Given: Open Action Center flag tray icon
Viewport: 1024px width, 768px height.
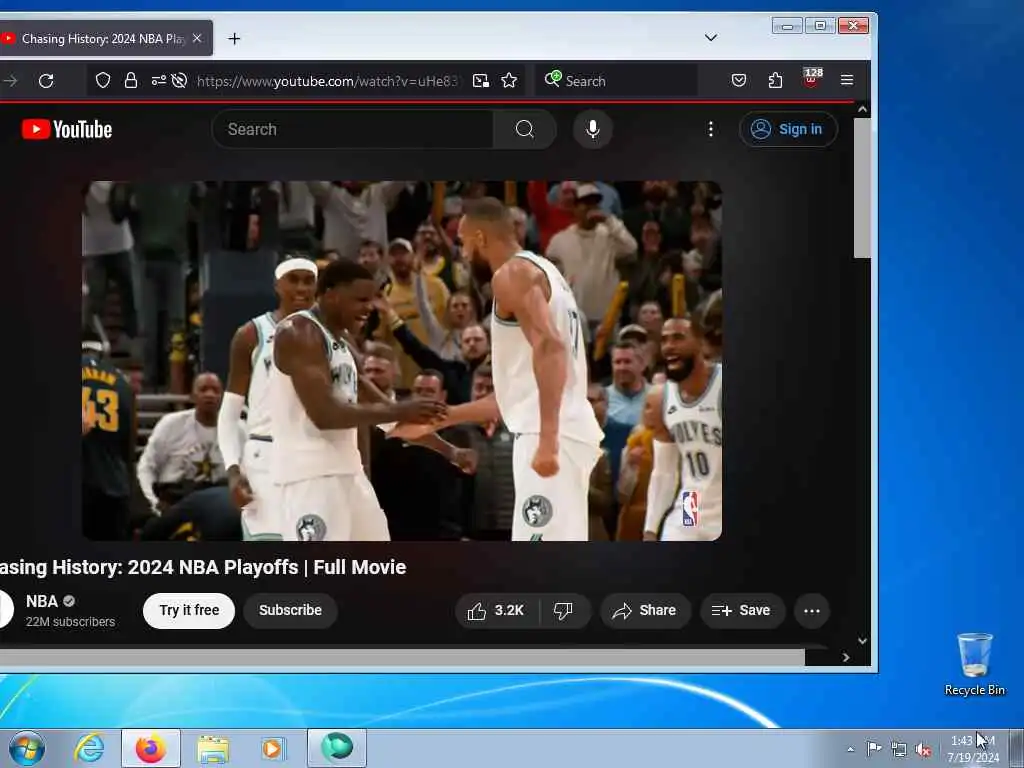Looking at the screenshot, I should 874,748.
